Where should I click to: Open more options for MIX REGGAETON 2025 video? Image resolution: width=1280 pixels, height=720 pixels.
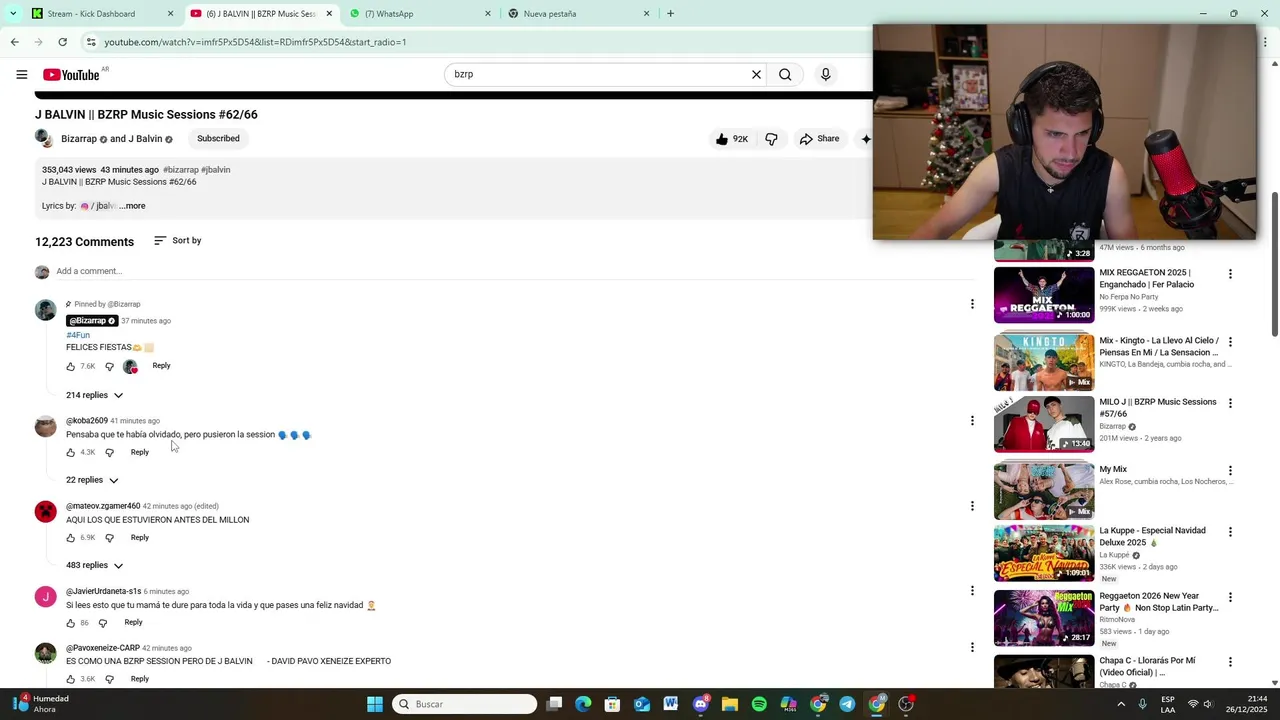click(x=1230, y=274)
